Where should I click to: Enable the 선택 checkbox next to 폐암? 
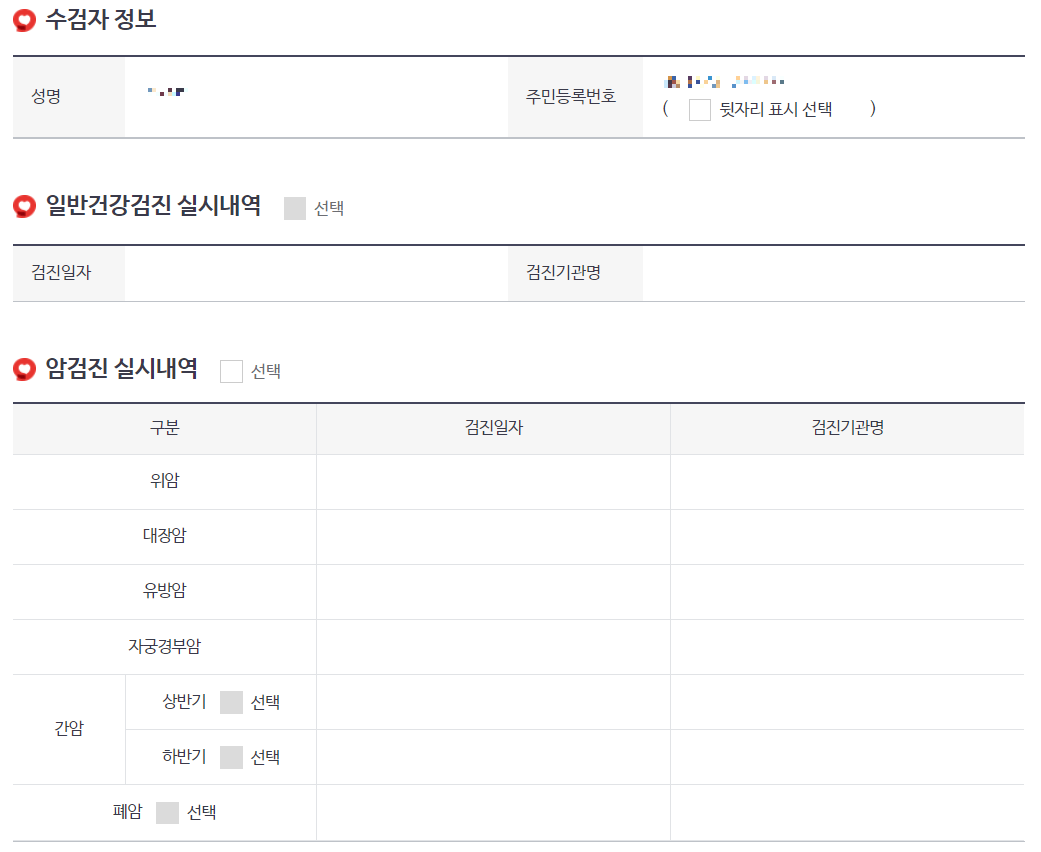tap(167, 812)
